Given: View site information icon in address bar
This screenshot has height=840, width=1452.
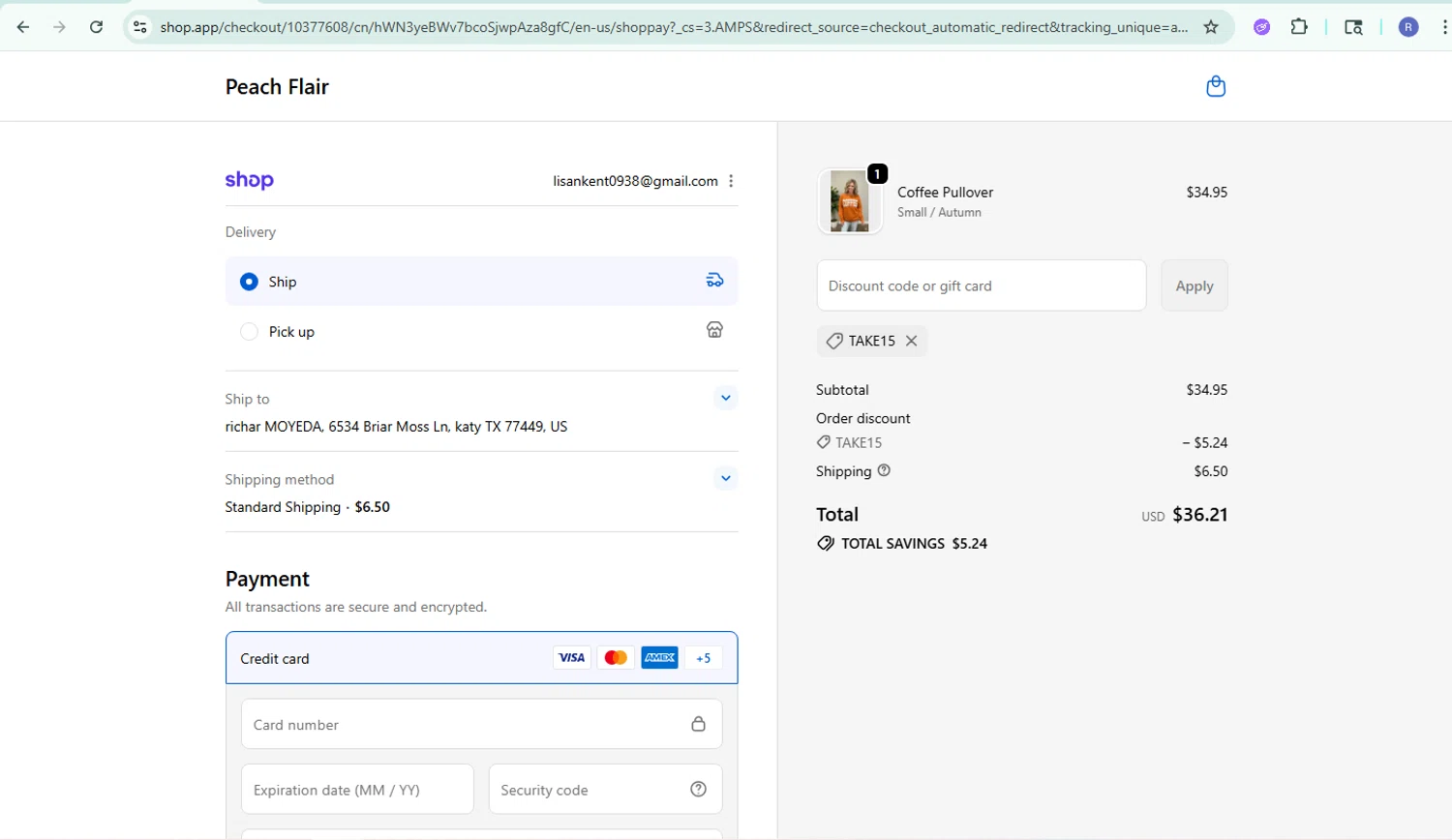Looking at the screenshot, I should pos(140,27).
